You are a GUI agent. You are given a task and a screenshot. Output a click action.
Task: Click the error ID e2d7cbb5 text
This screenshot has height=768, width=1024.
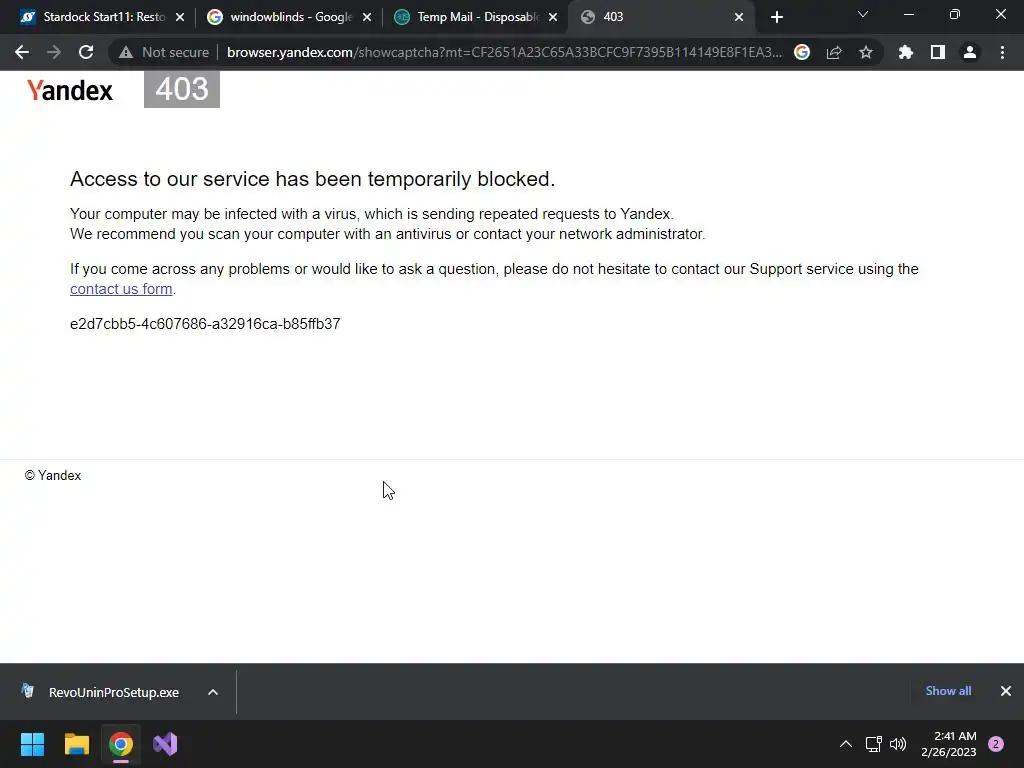(x=205, y=324)
